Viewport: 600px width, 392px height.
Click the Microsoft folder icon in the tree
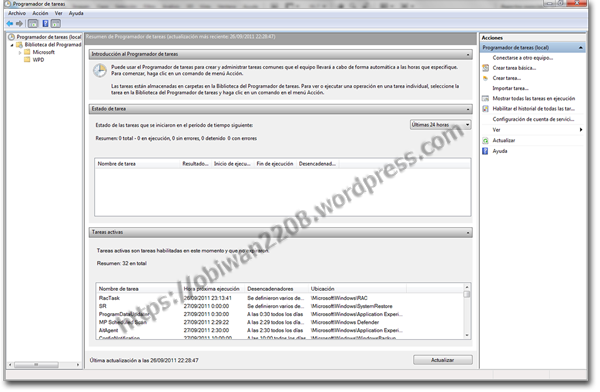(x=27, y=52)
